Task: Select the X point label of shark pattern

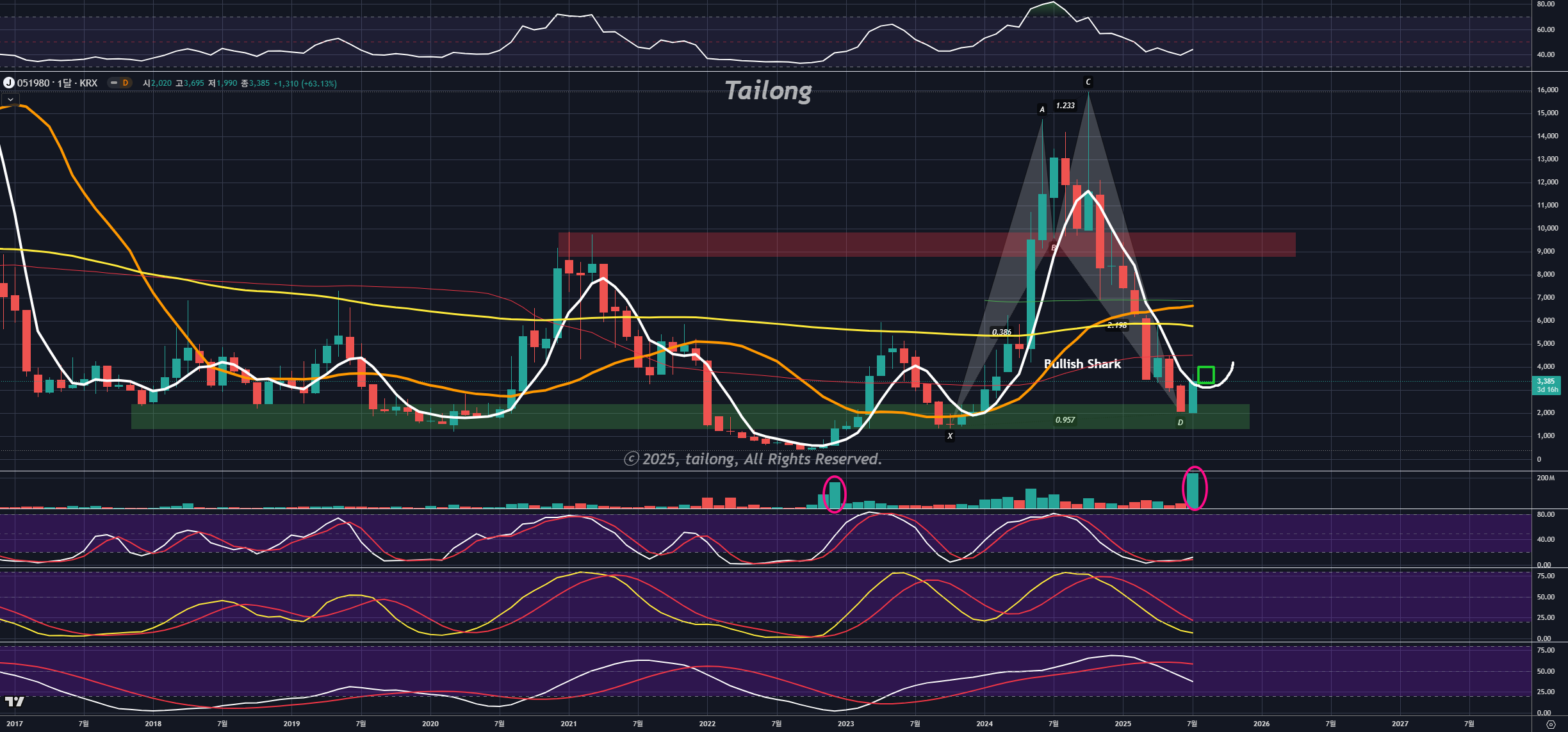Action: pyautogui.click(x=950, y=436)
